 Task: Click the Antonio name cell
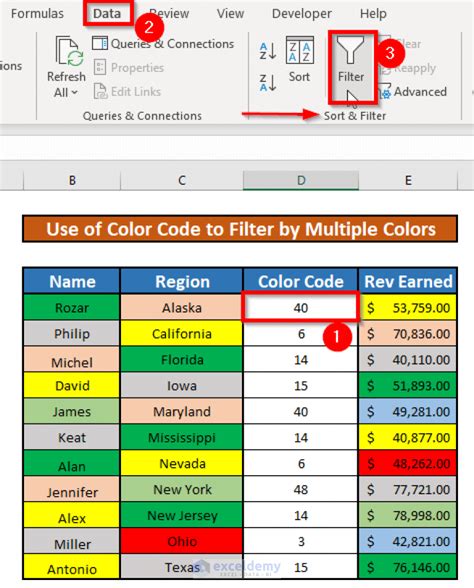[x=72, y=567]
